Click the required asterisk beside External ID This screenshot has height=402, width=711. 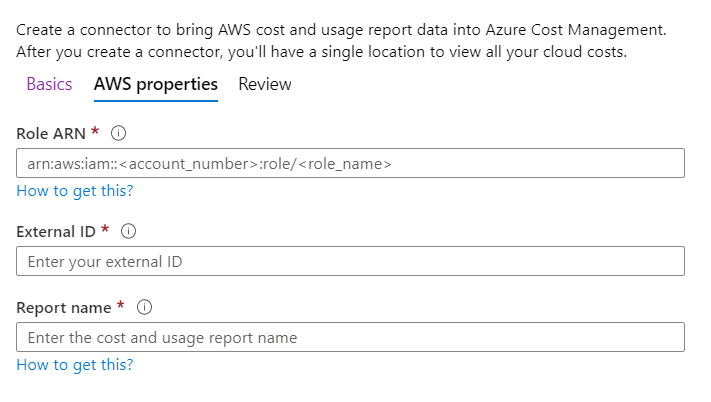[x=105, y=229]
